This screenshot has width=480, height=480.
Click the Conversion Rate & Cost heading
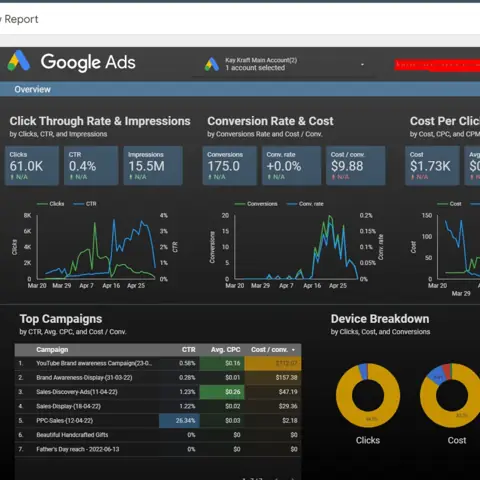[270, 121]
